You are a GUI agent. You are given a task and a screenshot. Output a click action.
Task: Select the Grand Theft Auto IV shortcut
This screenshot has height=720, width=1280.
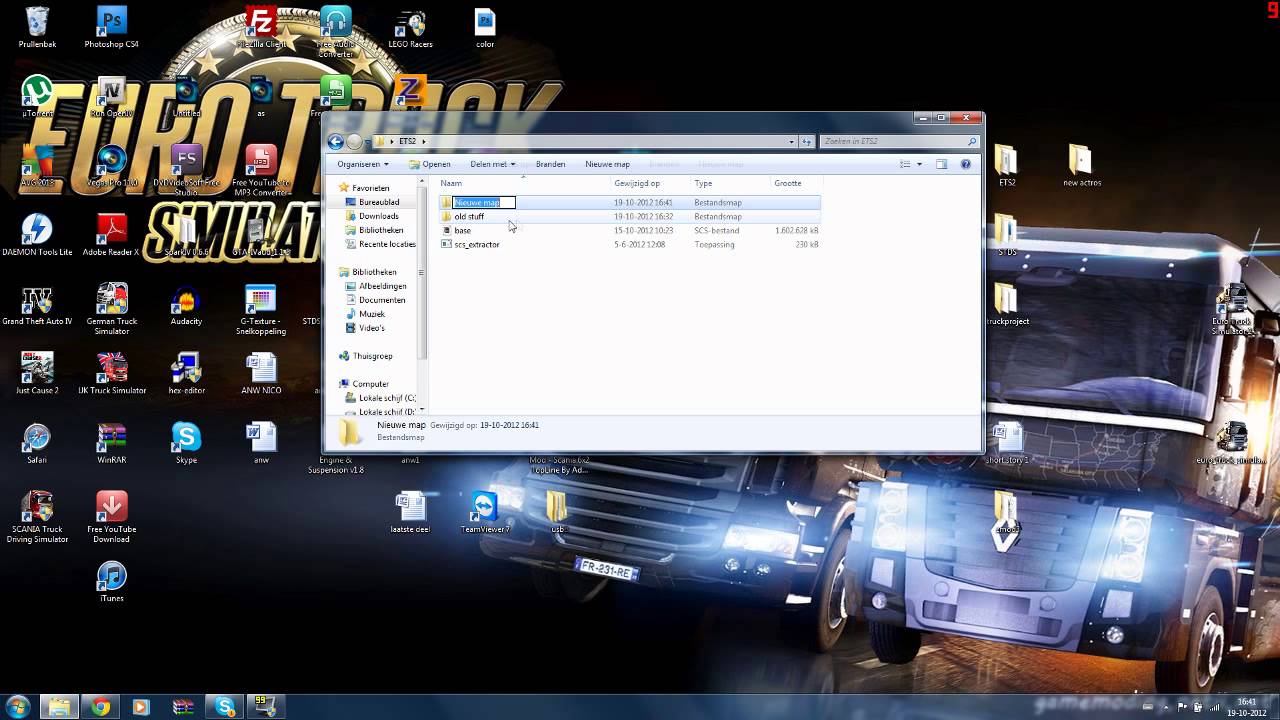click(37, 304)
